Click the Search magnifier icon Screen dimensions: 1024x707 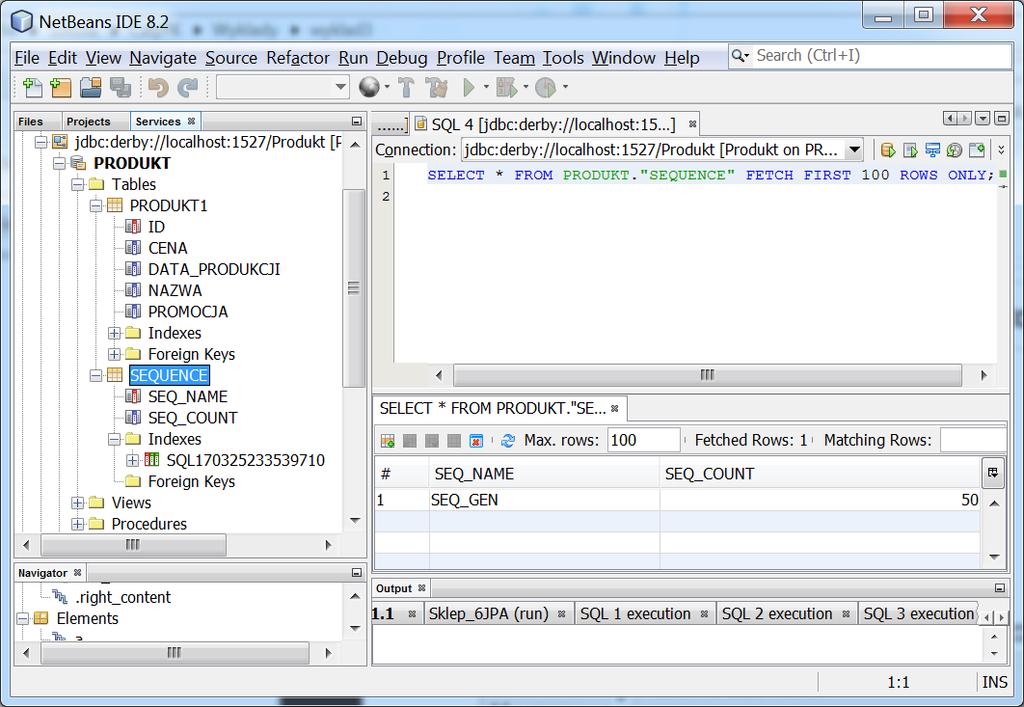click(x=739, y=55)
